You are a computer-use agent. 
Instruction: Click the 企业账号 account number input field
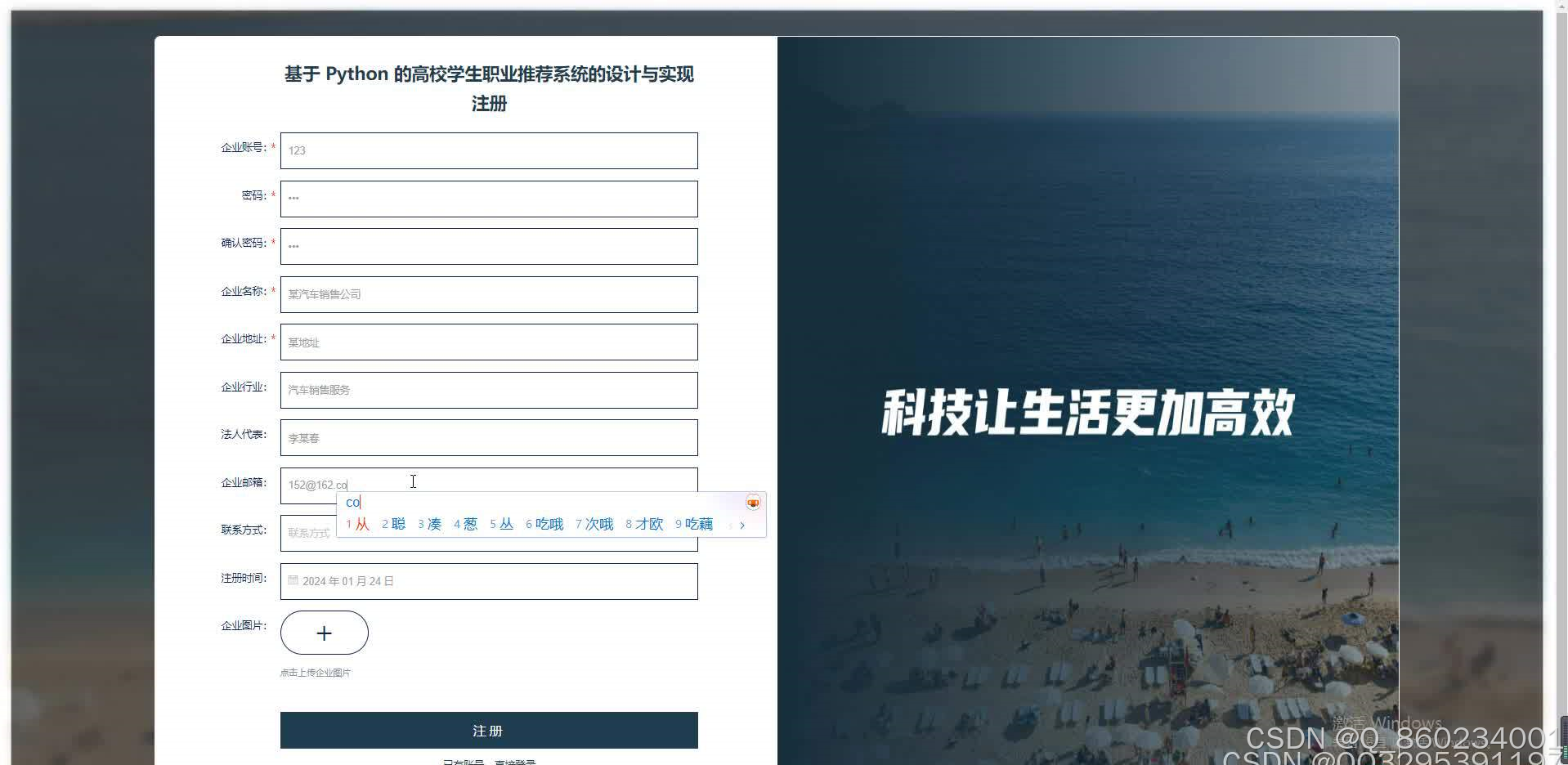(488, 150)
